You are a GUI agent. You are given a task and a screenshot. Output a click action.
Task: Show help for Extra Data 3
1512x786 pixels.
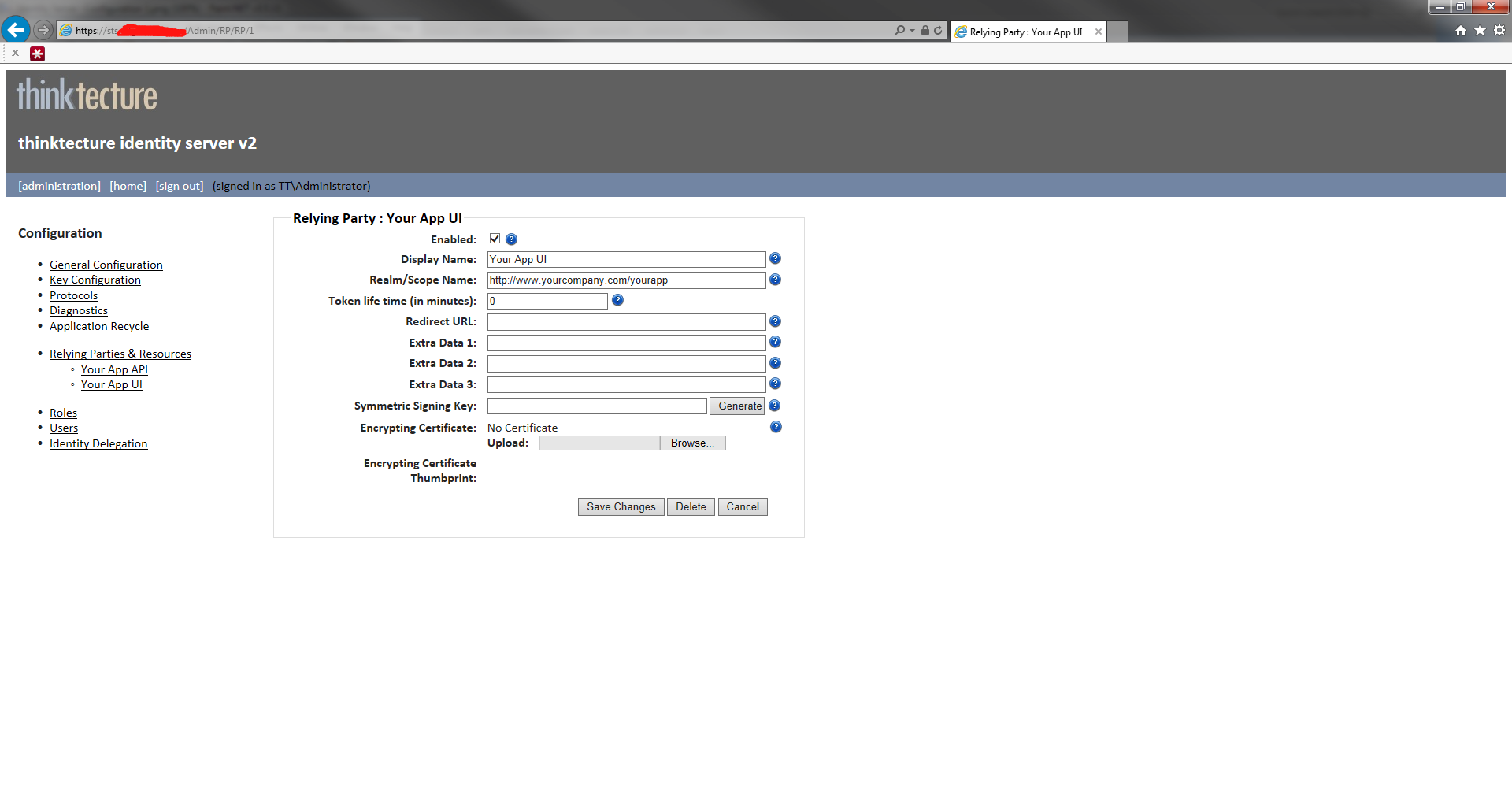tap(775, 384)
